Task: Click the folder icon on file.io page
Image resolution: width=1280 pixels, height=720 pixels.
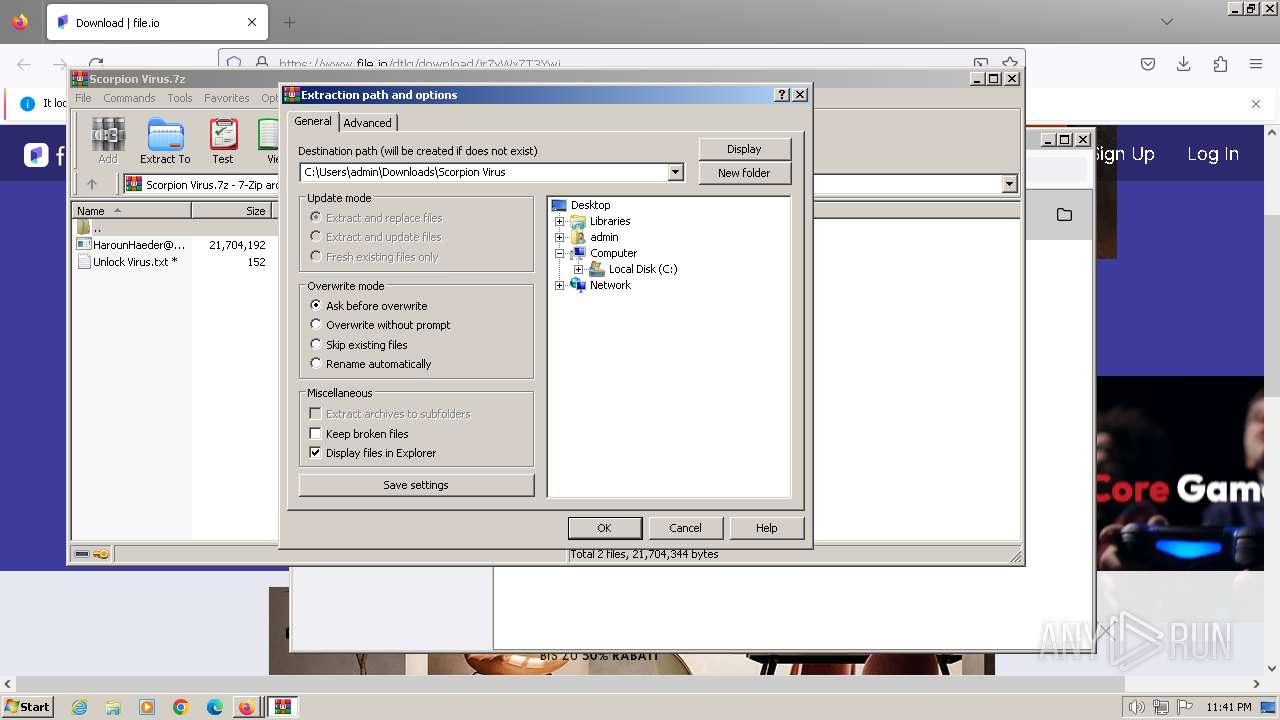Action: point(1064,214)
